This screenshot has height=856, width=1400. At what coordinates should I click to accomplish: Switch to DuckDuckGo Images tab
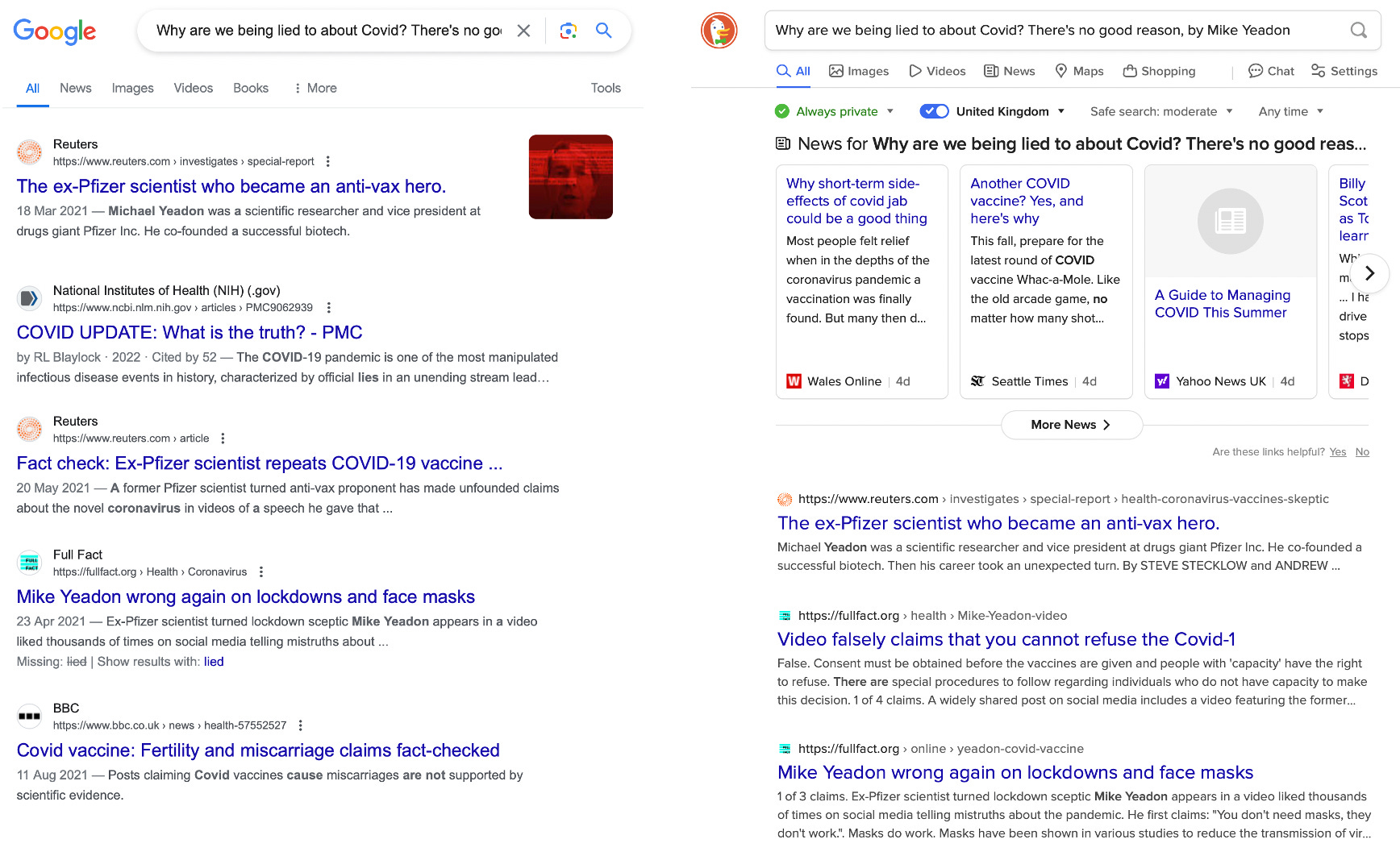(x=859, y=71)
